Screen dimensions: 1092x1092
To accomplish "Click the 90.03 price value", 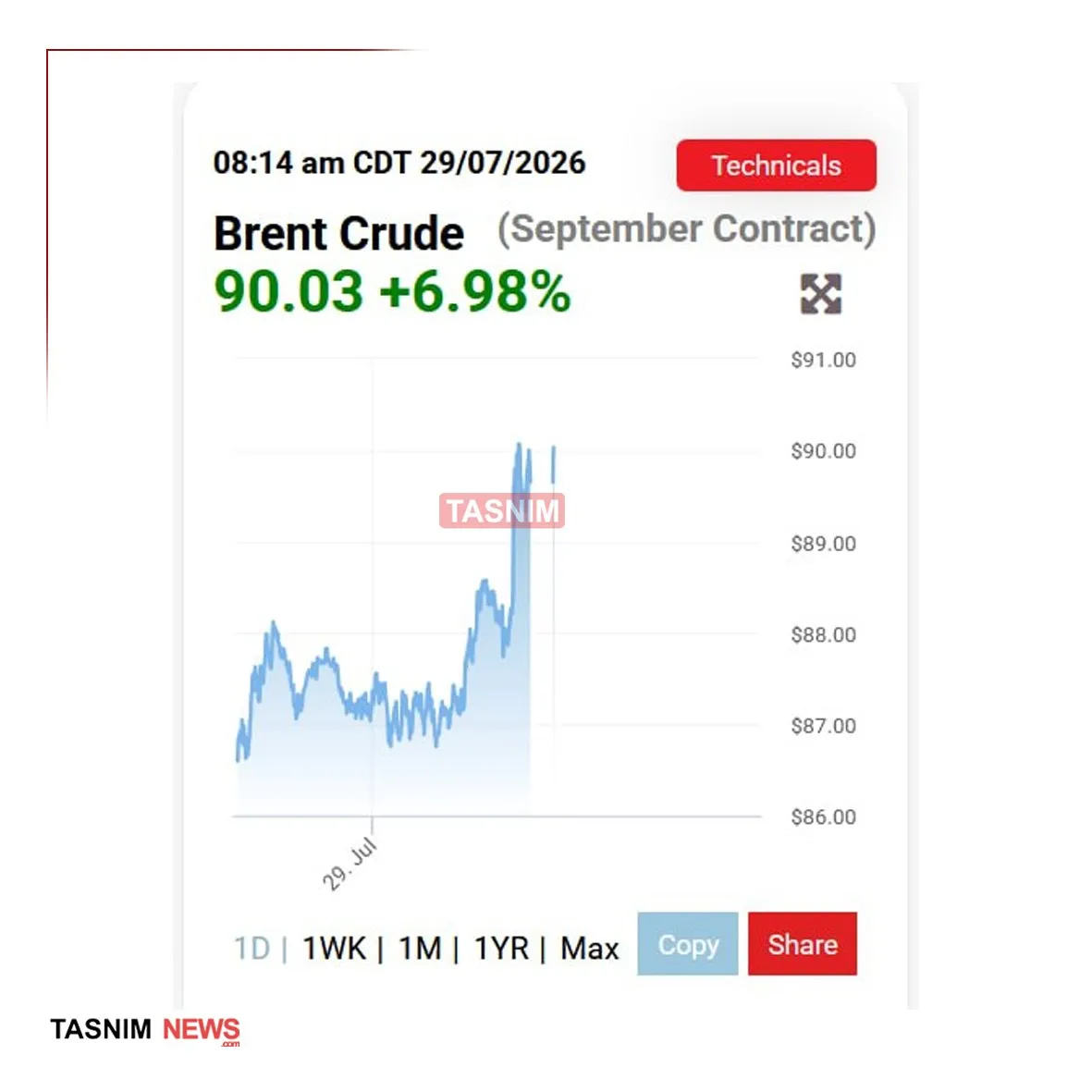I will click(288, 291).
